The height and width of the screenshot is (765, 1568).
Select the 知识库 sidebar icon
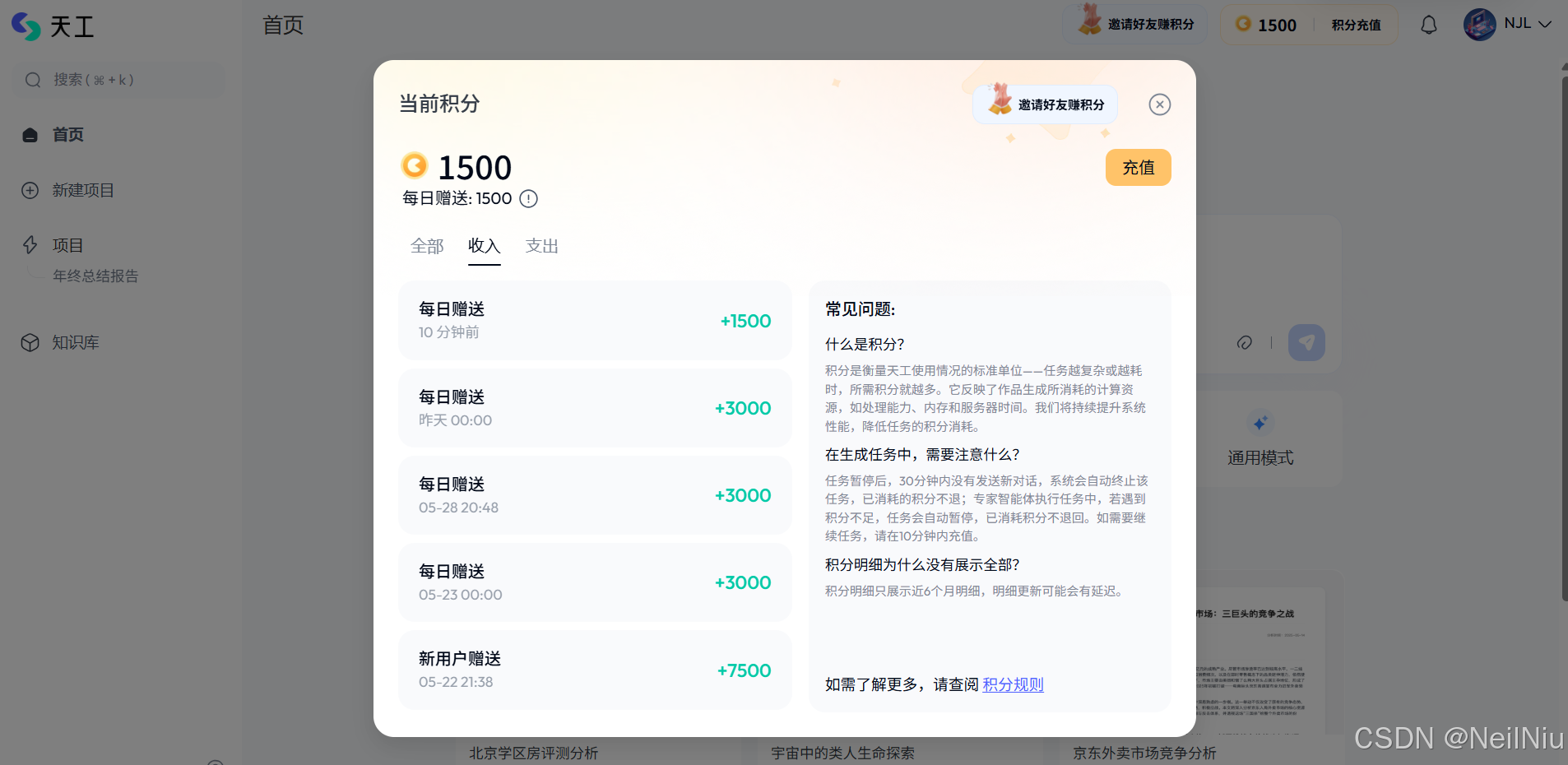pos(30,342)
